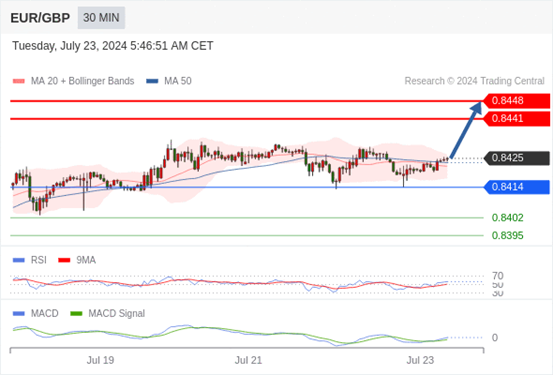Click the 30 MIN timeframe button
Screen dimensions: 553x375
pyautogui.click(x=101, y=18)
